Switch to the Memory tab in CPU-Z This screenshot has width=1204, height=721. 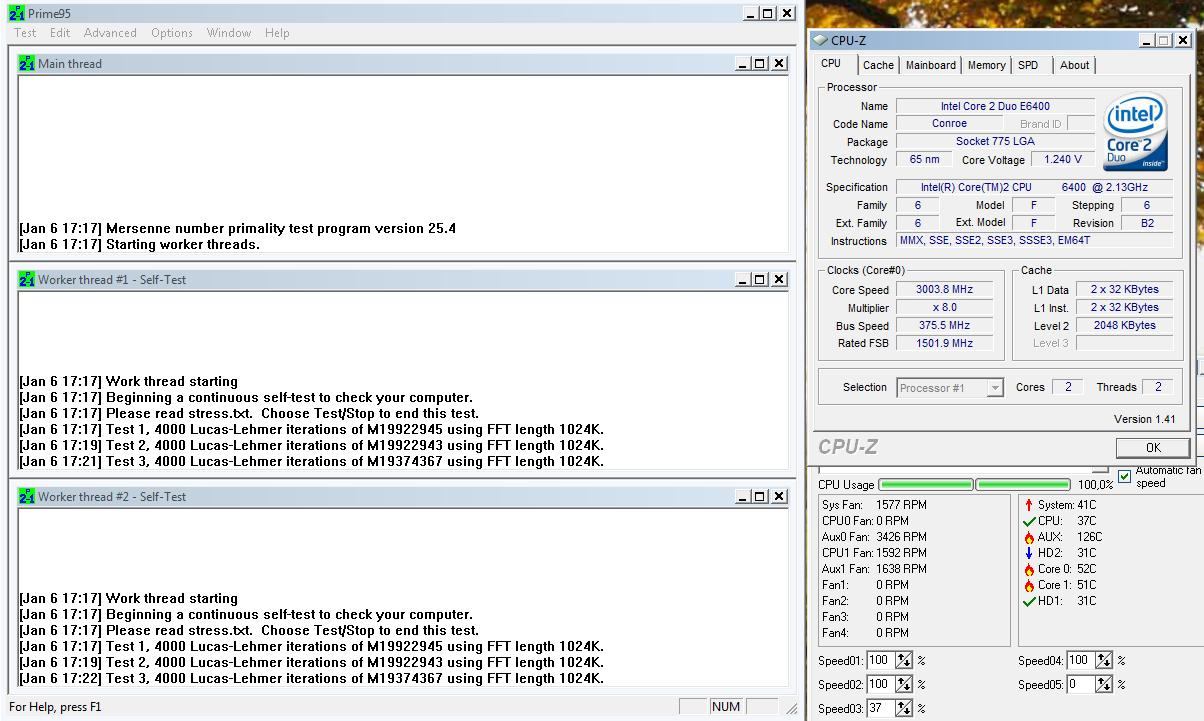(986, 65)
